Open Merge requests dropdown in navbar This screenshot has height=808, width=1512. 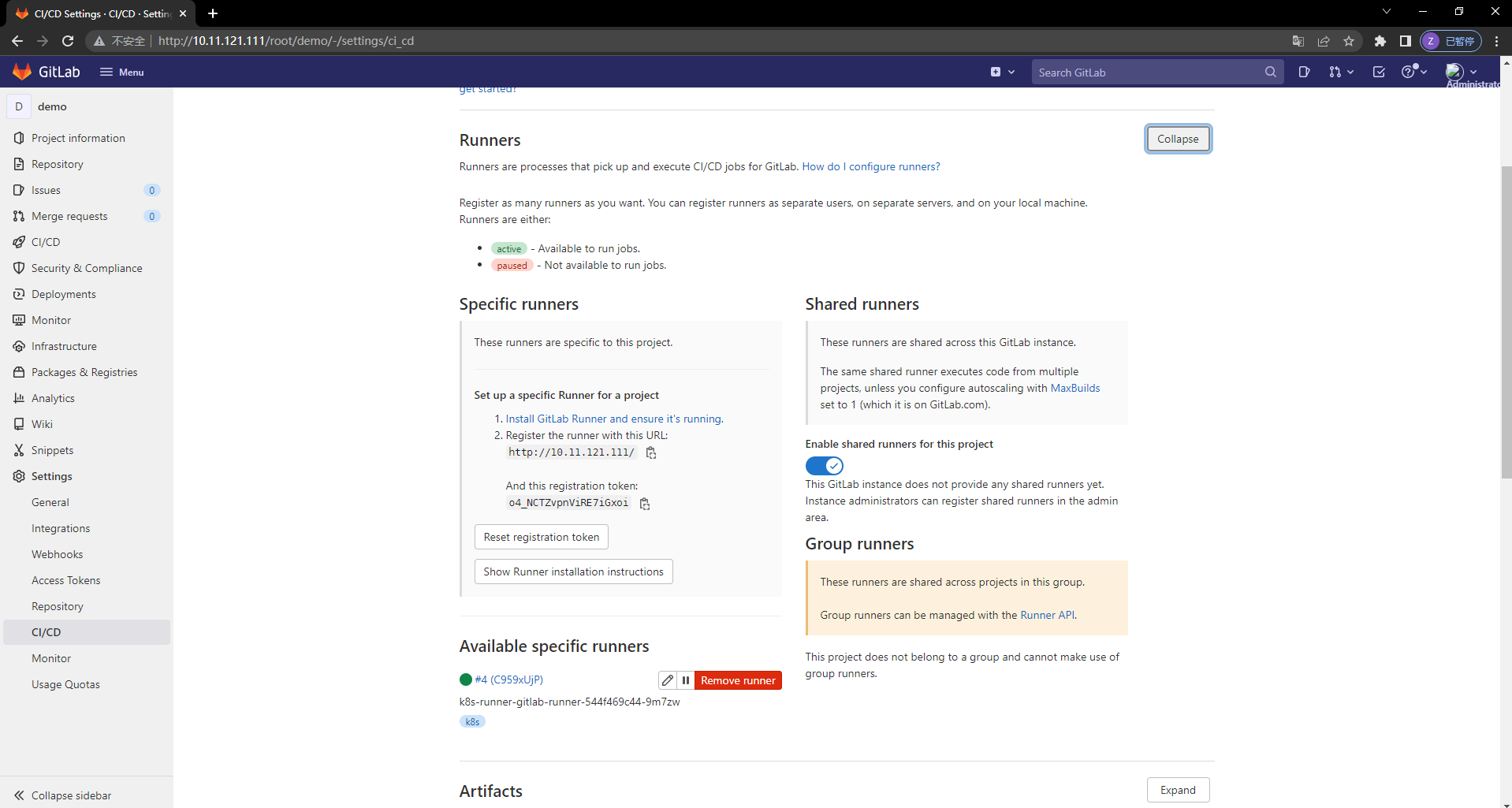click(x=1341, y=72)
